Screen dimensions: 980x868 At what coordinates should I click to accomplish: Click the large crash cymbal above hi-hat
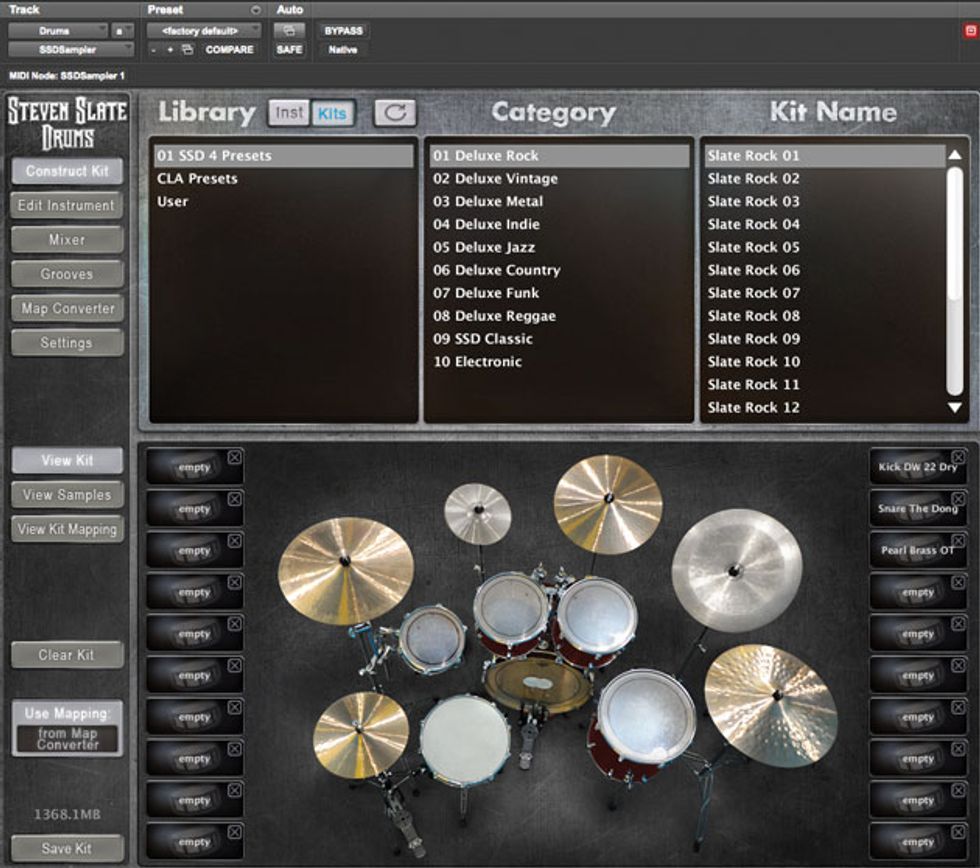346,571
